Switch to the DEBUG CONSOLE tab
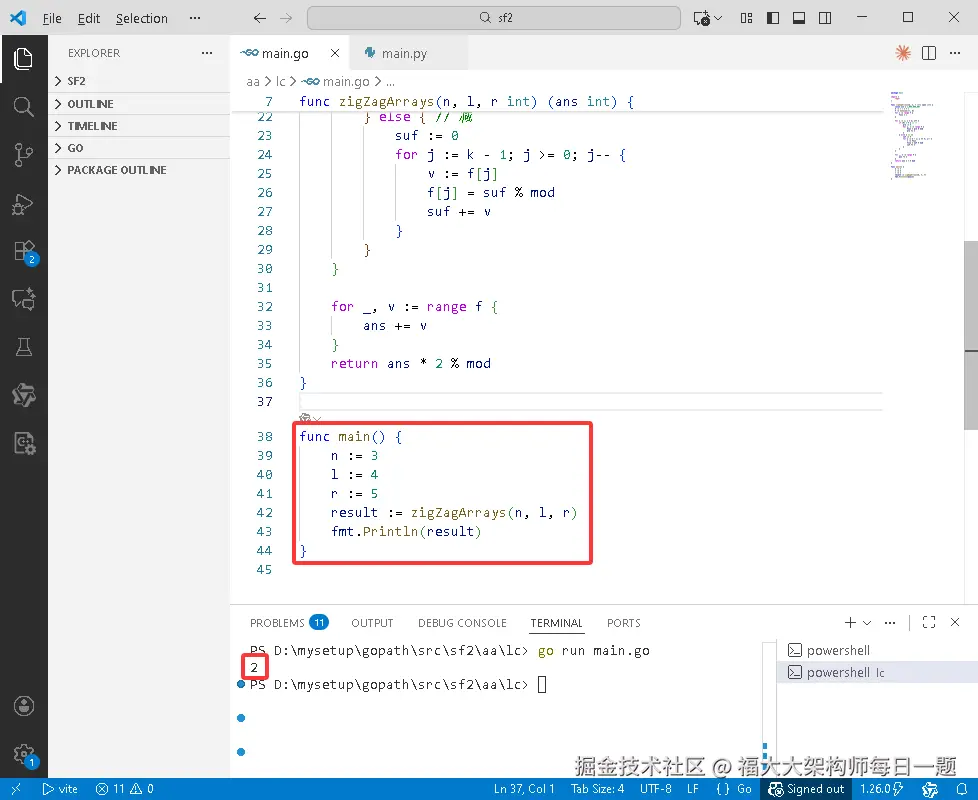The image size is (978, 800). [x=462, y=622]
